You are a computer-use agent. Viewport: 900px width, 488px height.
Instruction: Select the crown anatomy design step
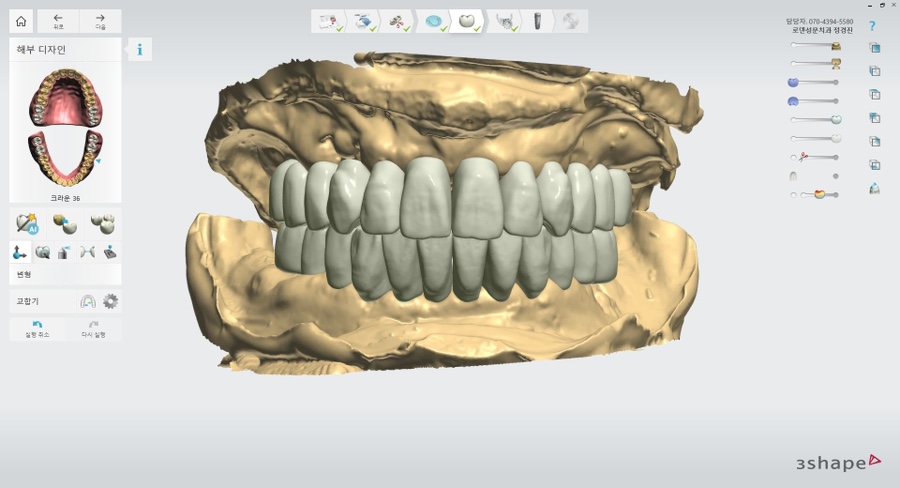(468, 22)
